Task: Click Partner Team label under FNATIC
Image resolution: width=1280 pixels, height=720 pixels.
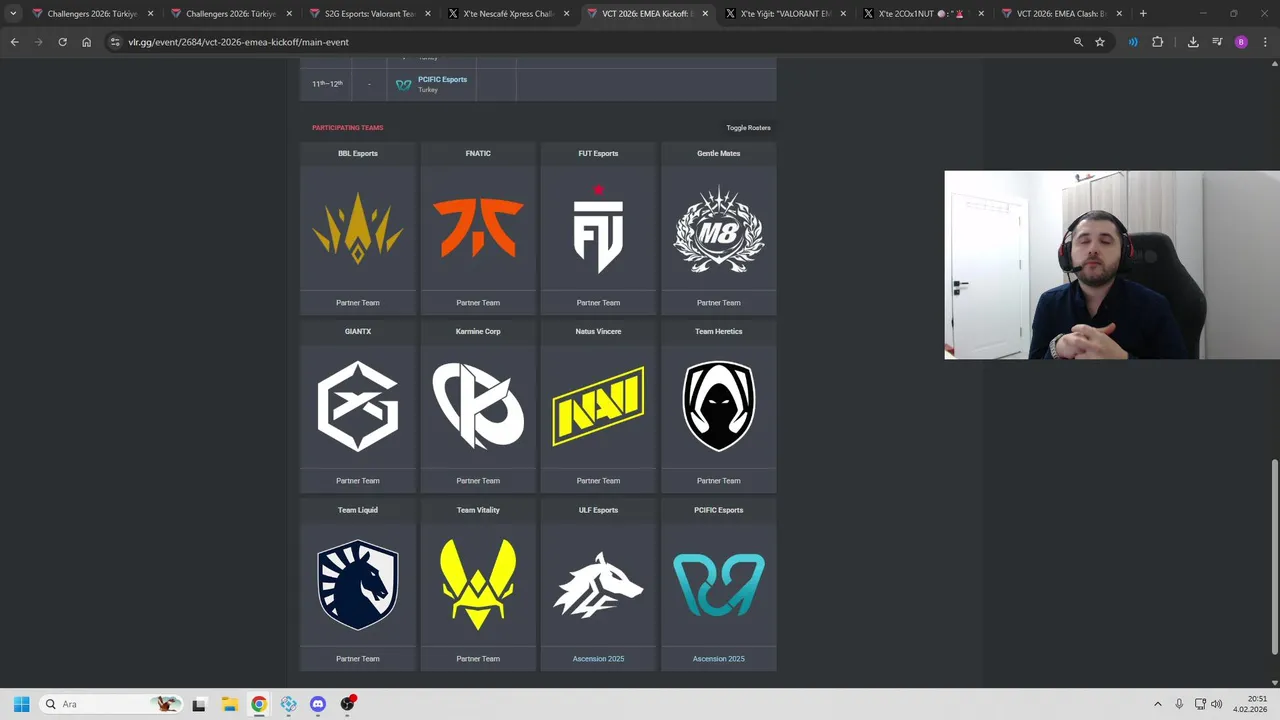Action: tap(478, 303)
